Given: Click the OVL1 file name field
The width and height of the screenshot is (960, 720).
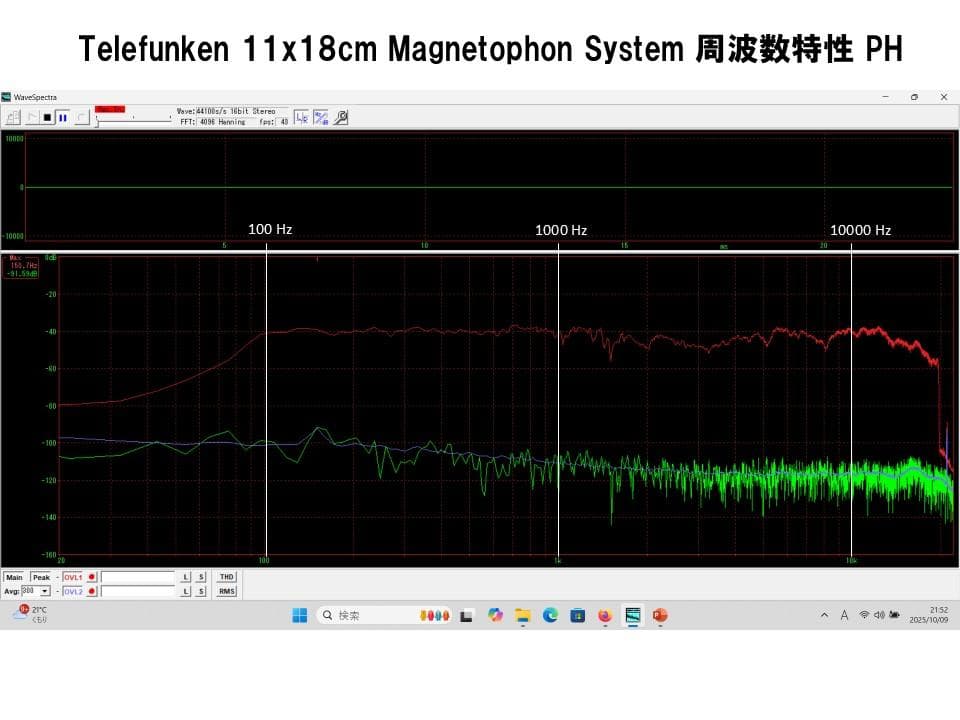Looking at the screenshot, I should [x=138, y=577].
